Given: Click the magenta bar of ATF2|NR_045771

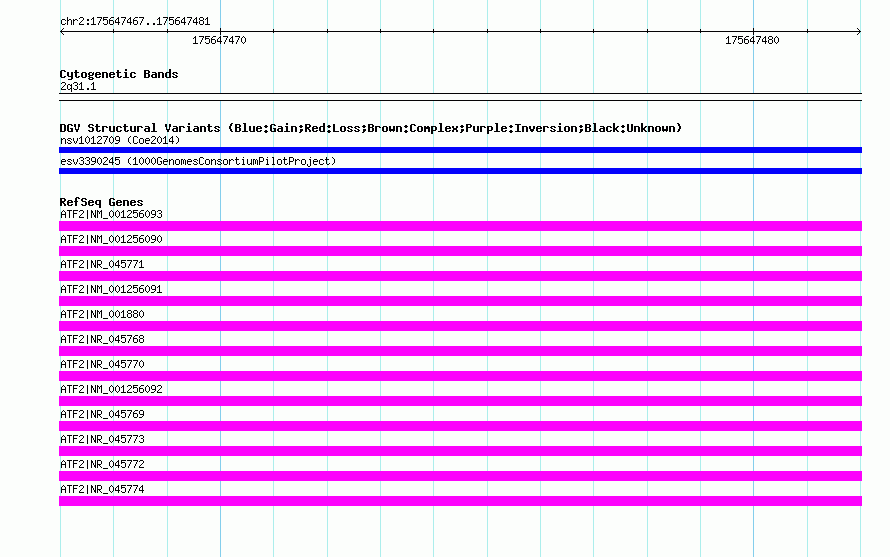Looking at the screenshot, I should pos(460,276).
